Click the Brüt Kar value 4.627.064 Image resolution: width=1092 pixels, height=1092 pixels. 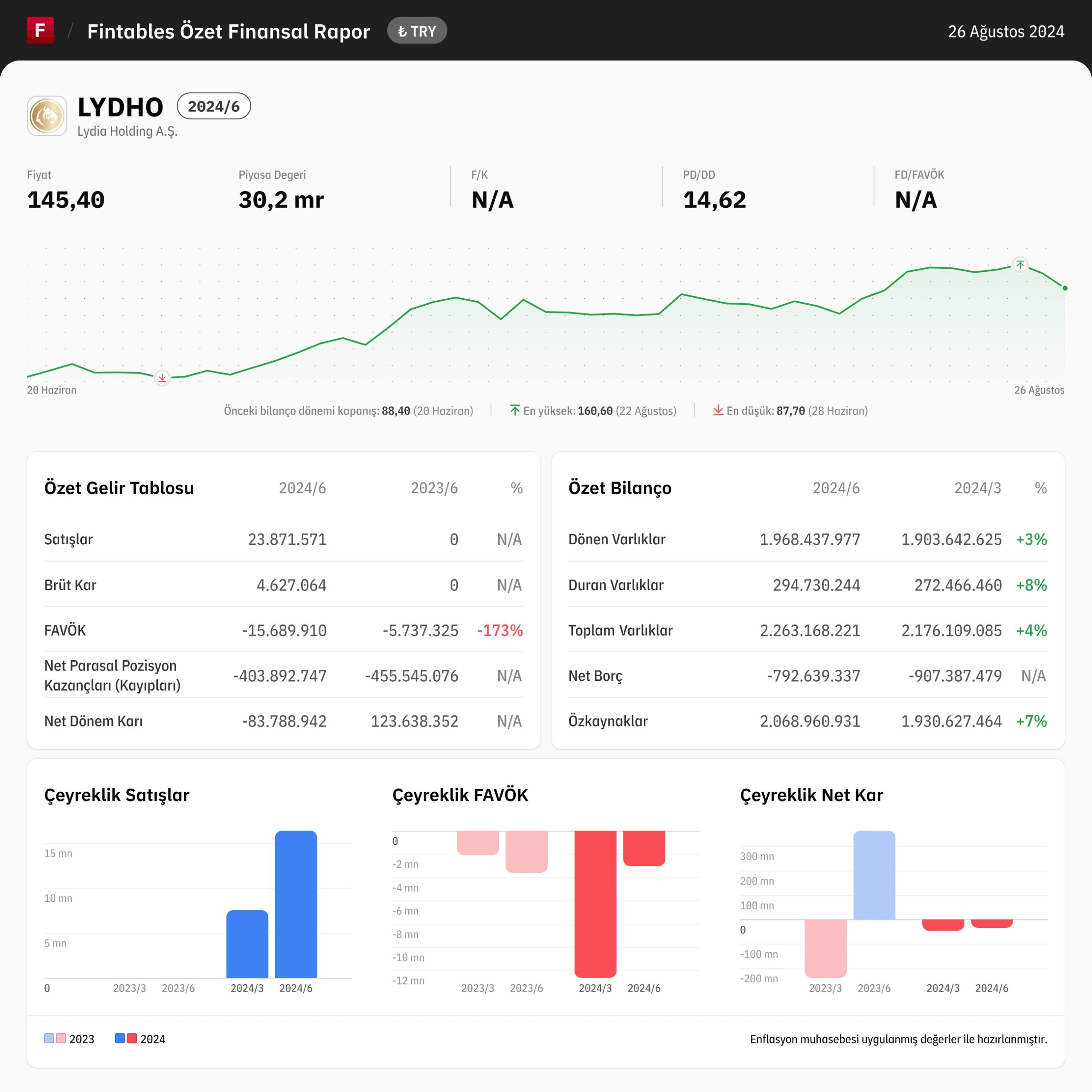point(292,585)
